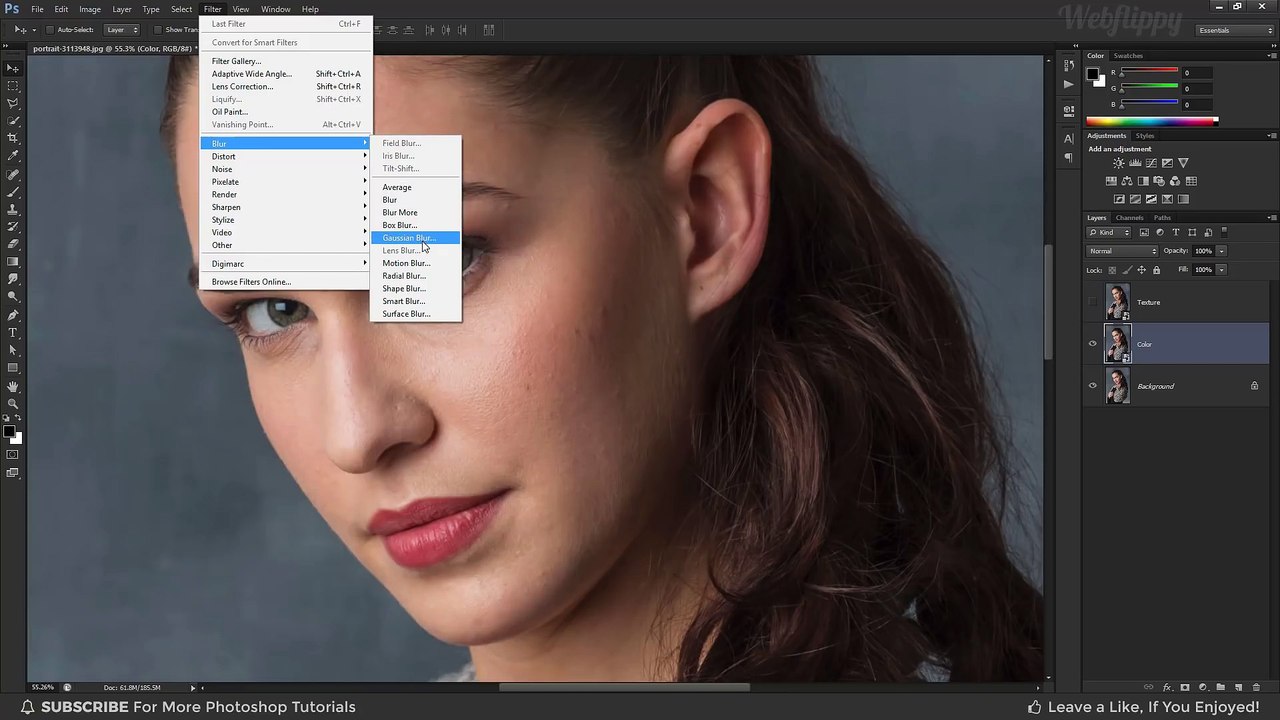Select the Move tool in the toolbox

click(13, 68)
